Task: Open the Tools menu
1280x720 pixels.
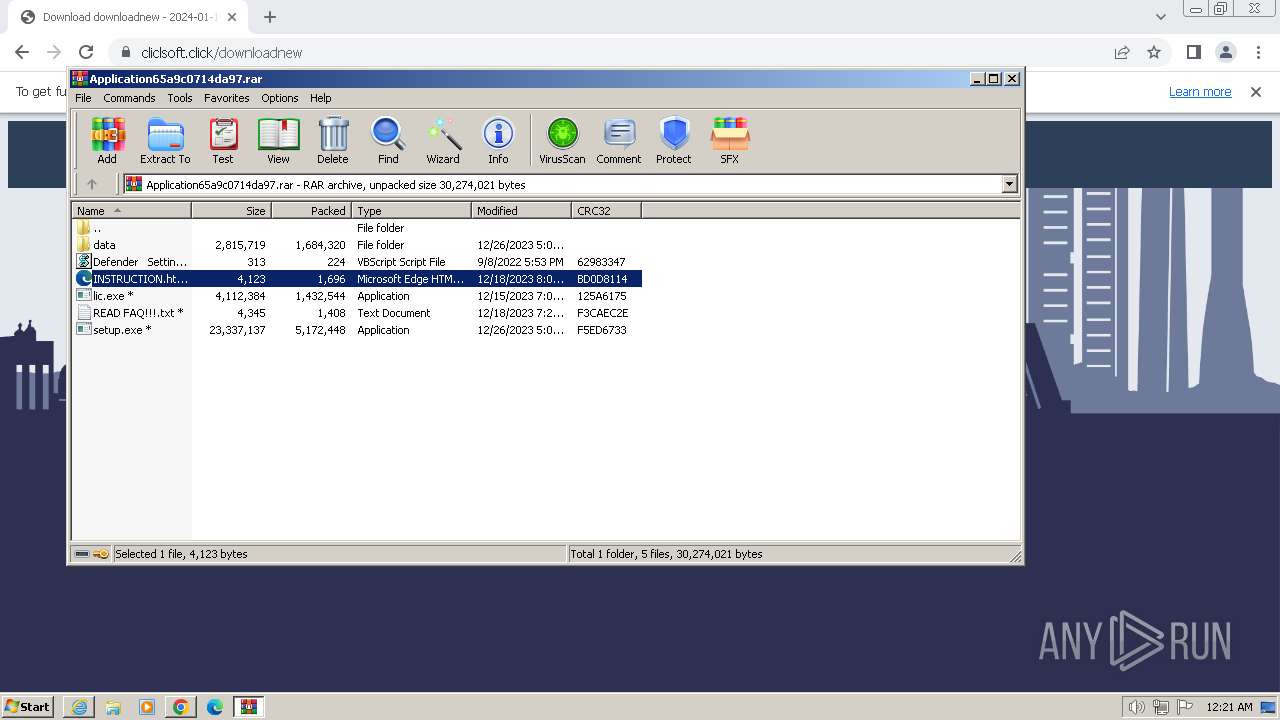Action: tap(180, 98)
